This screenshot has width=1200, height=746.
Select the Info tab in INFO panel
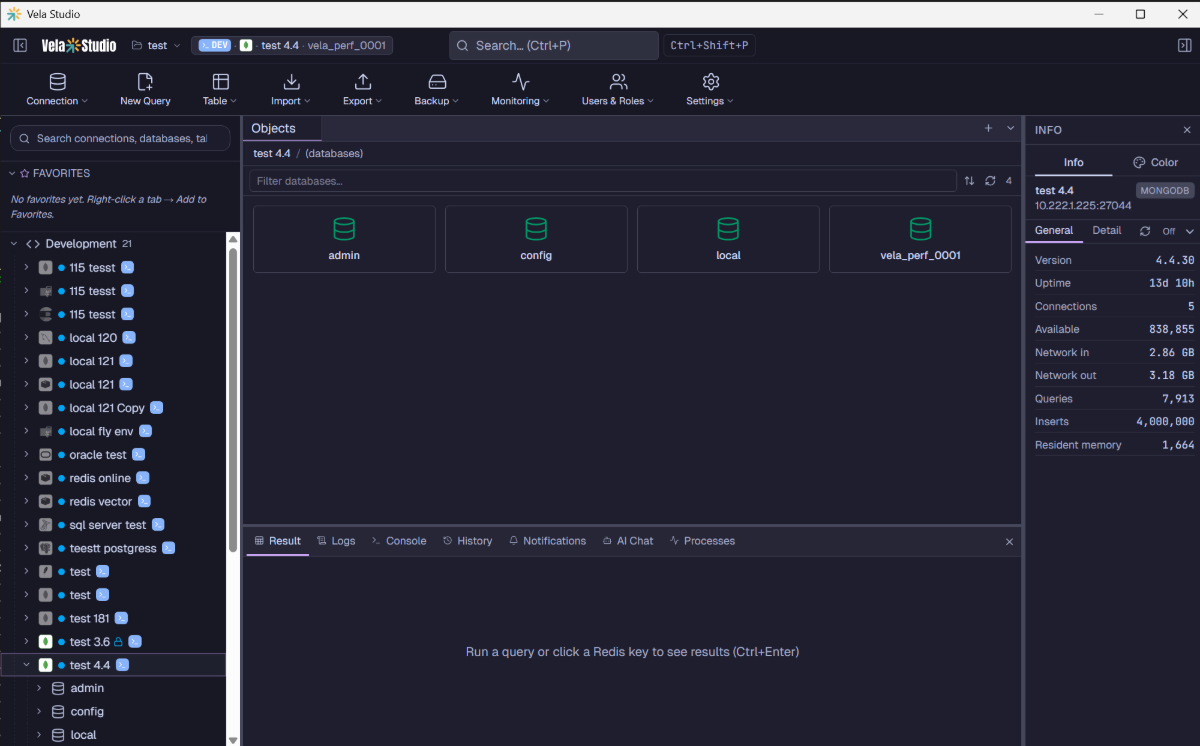click(x=1073, y=162)
